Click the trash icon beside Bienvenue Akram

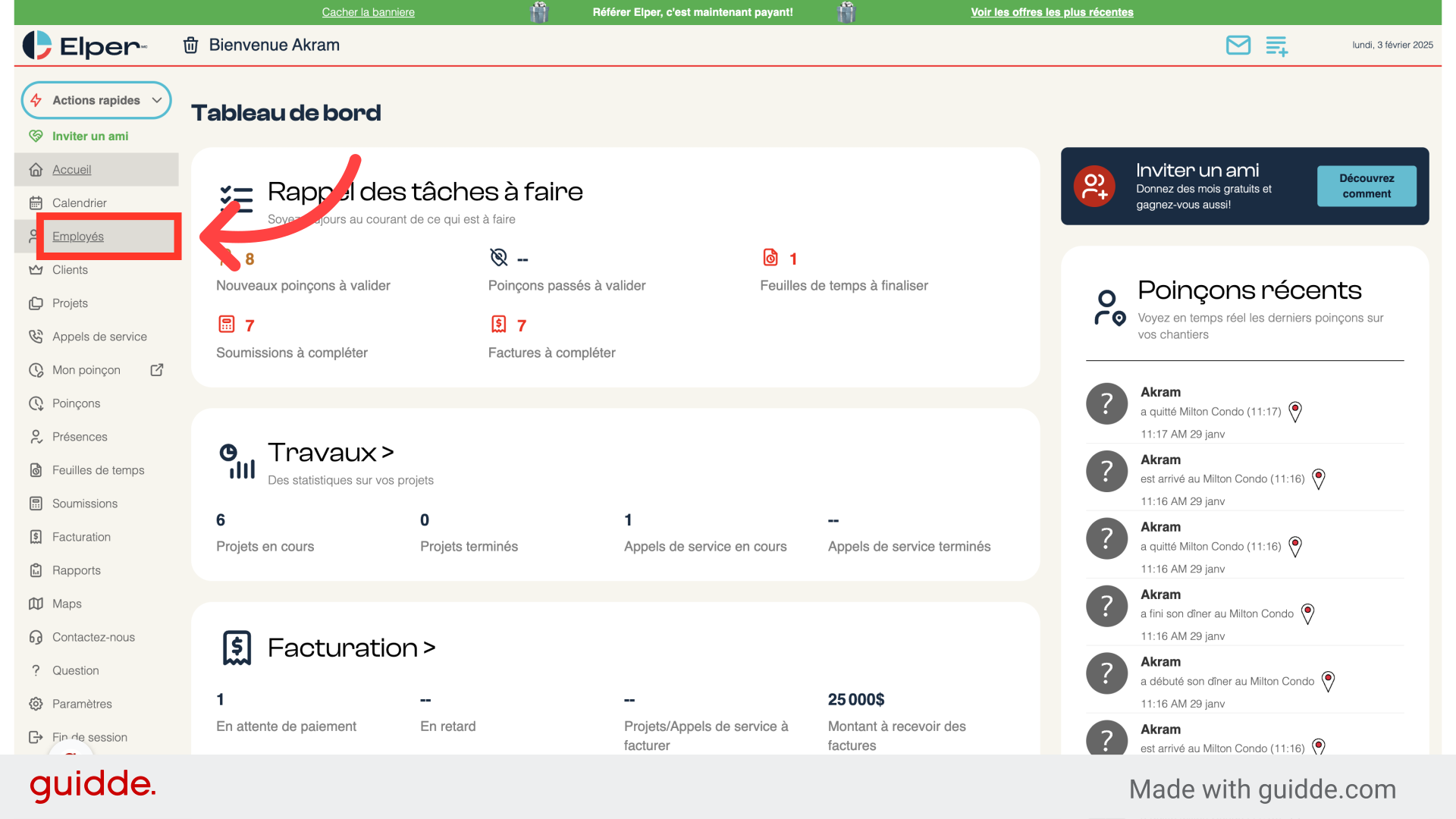[x=191, y=45]
